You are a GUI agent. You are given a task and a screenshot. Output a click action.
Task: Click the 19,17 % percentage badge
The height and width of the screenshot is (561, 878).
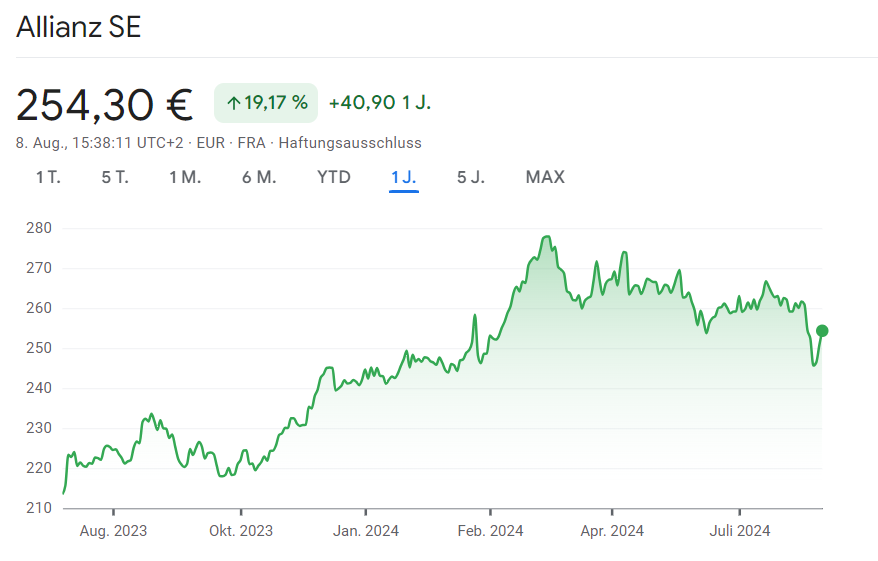(x=266, y=103)
